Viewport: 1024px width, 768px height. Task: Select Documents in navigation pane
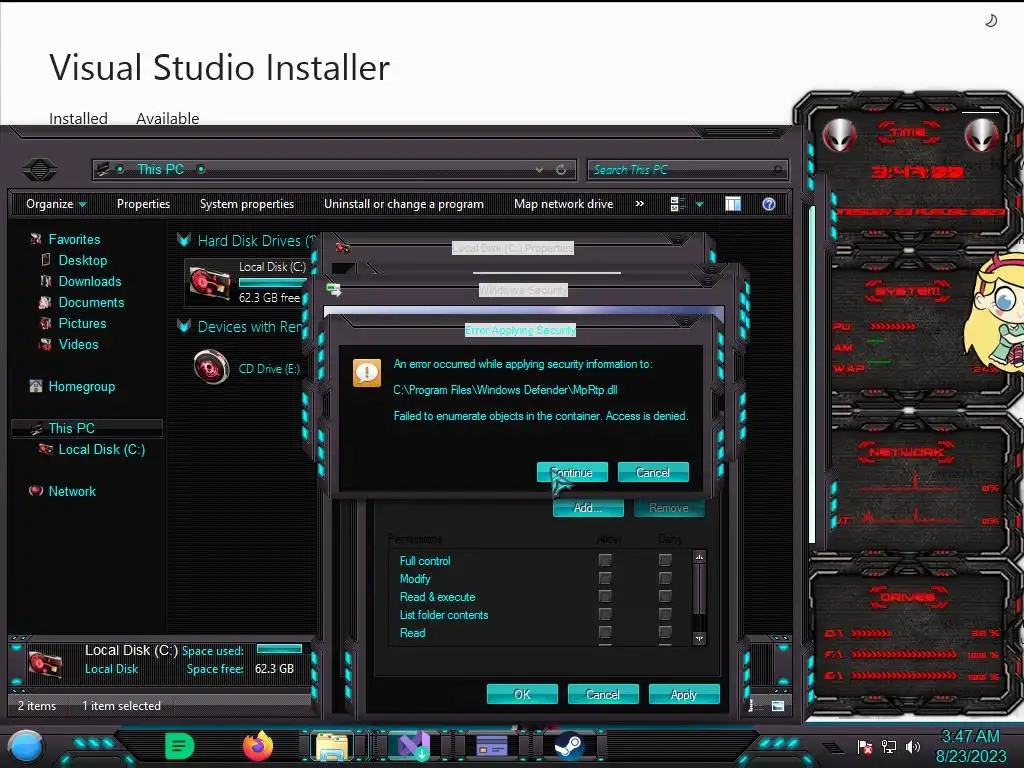[x=91, y=302]
